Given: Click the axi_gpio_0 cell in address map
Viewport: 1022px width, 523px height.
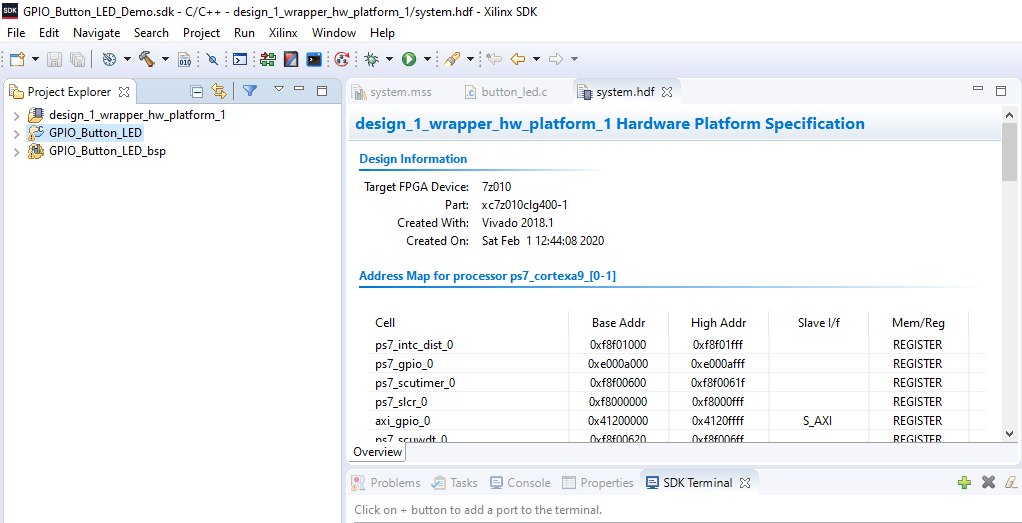Looking at the screenshot, I should 403,421.
